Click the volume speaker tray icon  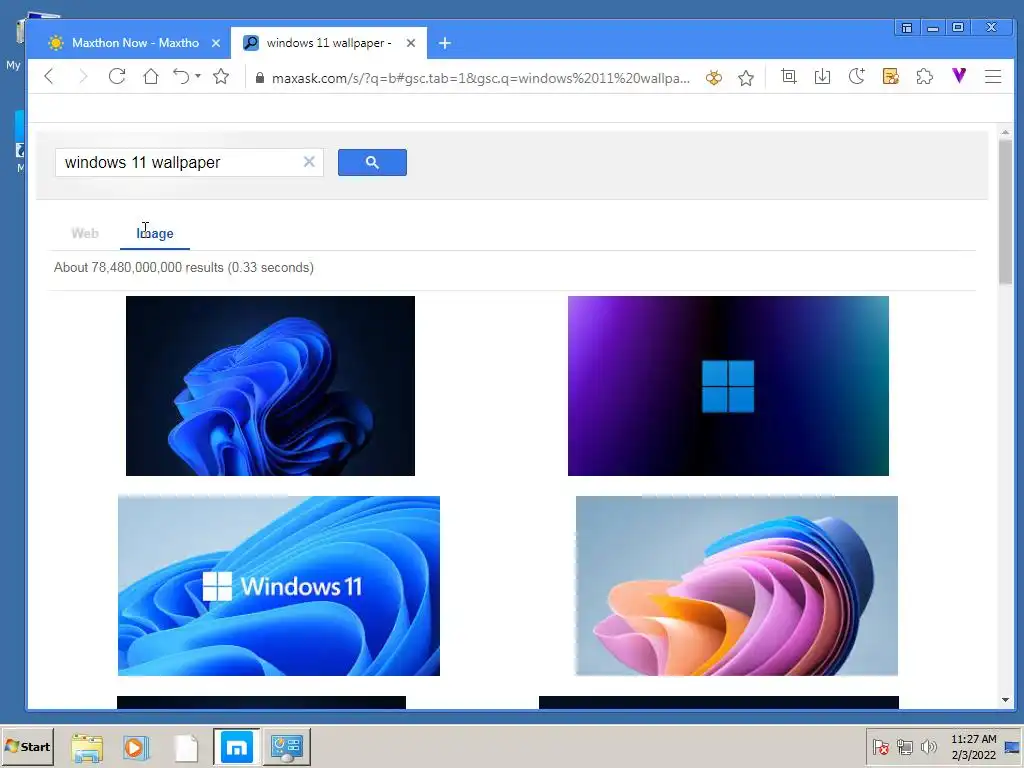[928, 746]
